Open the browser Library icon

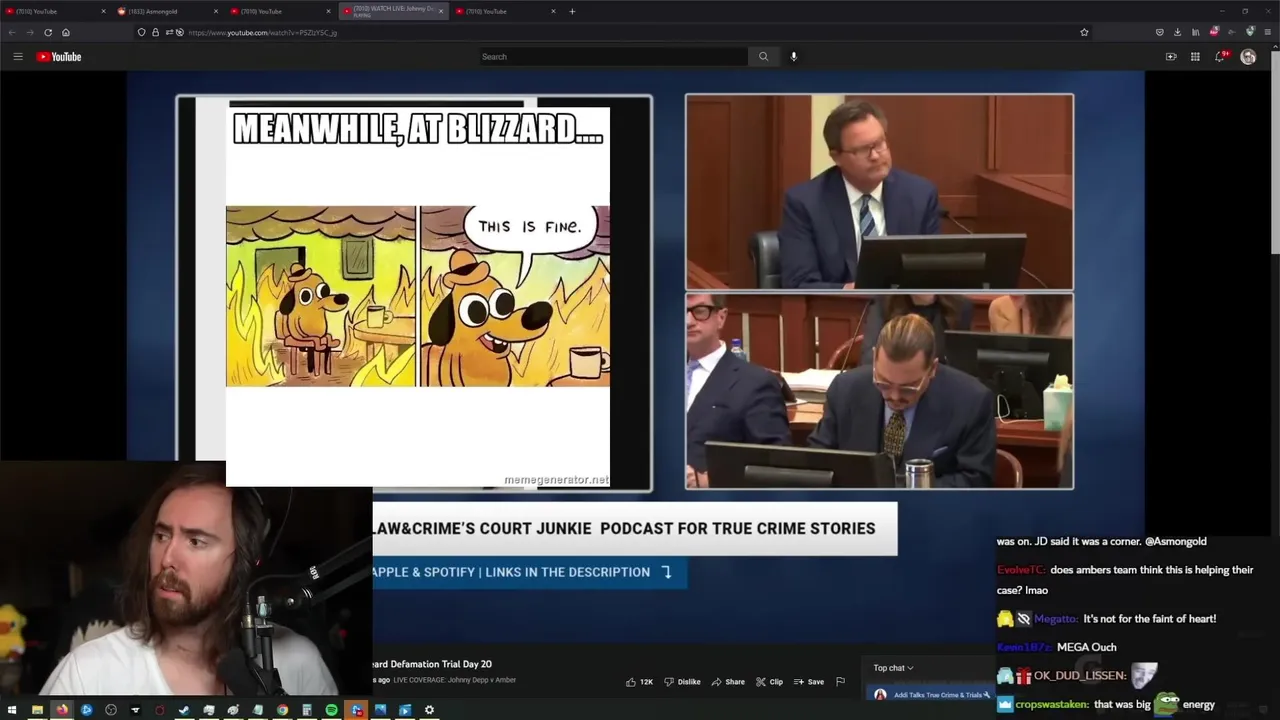coord(1196,32)
